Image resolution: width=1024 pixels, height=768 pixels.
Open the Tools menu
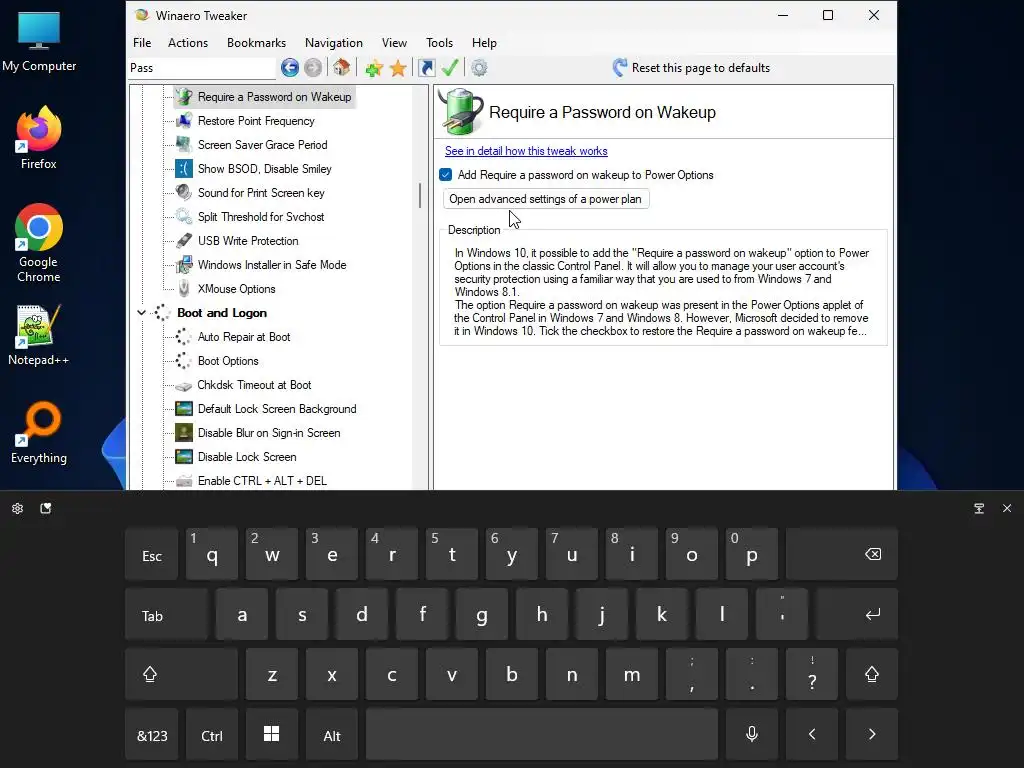coord(440,42)
